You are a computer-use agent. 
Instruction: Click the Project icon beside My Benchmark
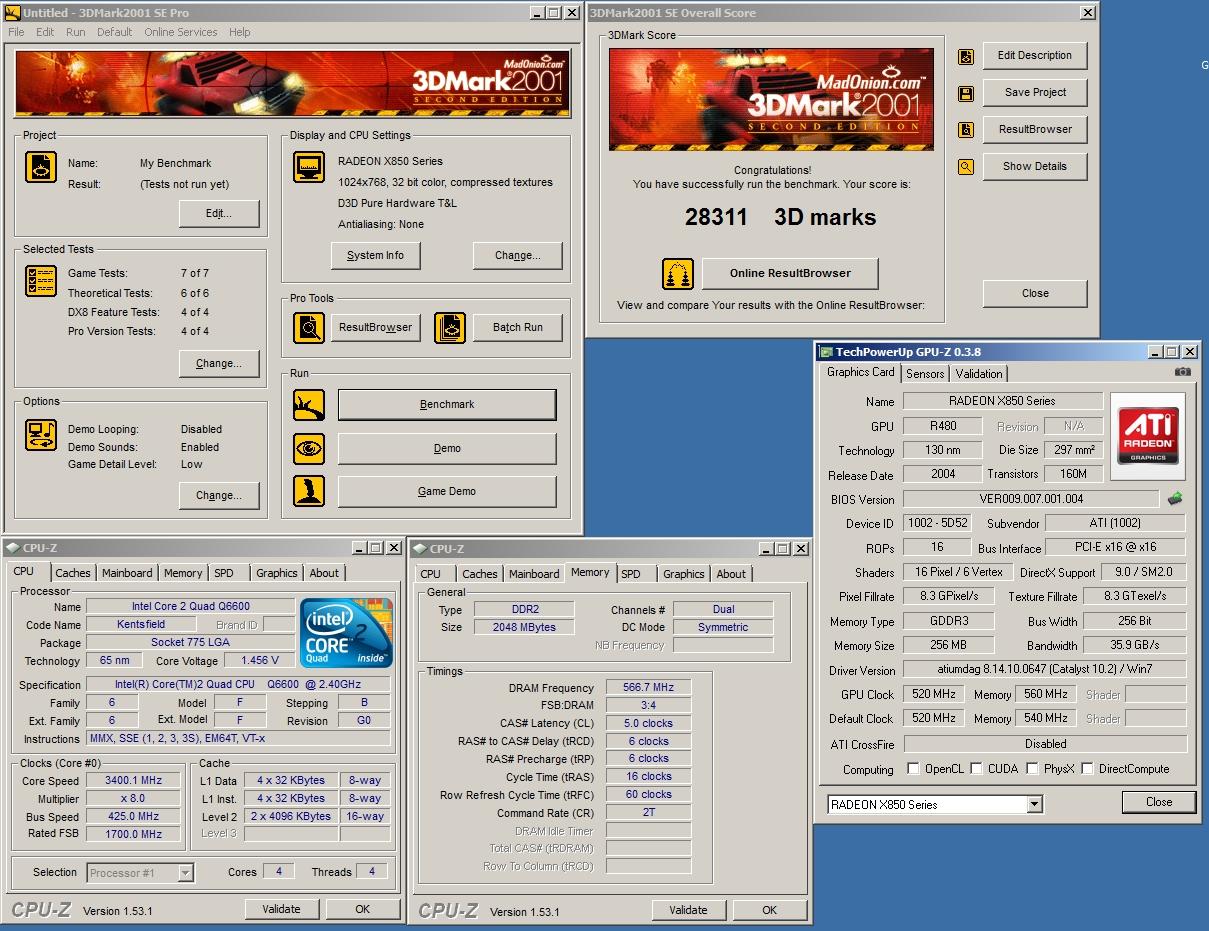[x=41, y=167]
